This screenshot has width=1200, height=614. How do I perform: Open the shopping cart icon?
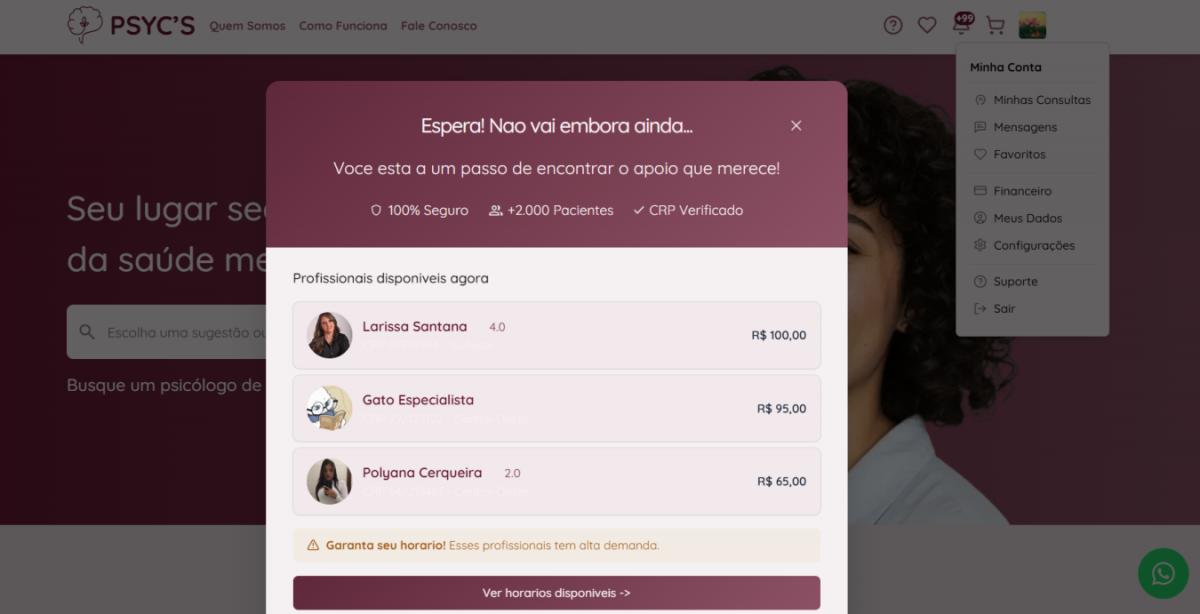coord(995,26)
